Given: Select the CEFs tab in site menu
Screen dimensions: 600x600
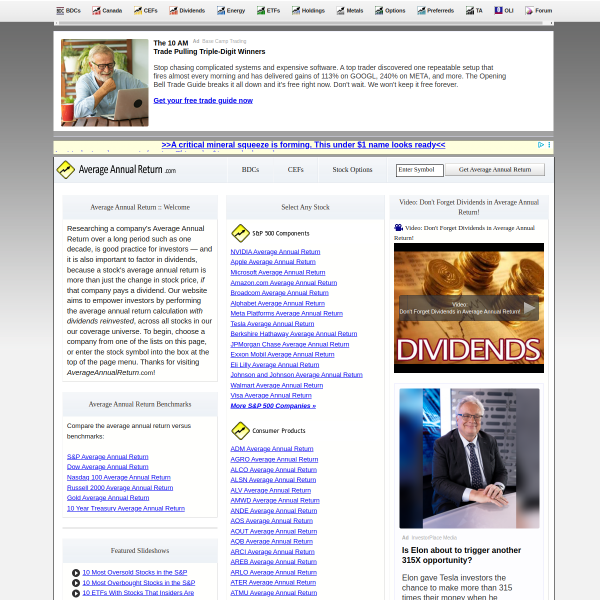Looking at the screenshot, I should [295, 170].
